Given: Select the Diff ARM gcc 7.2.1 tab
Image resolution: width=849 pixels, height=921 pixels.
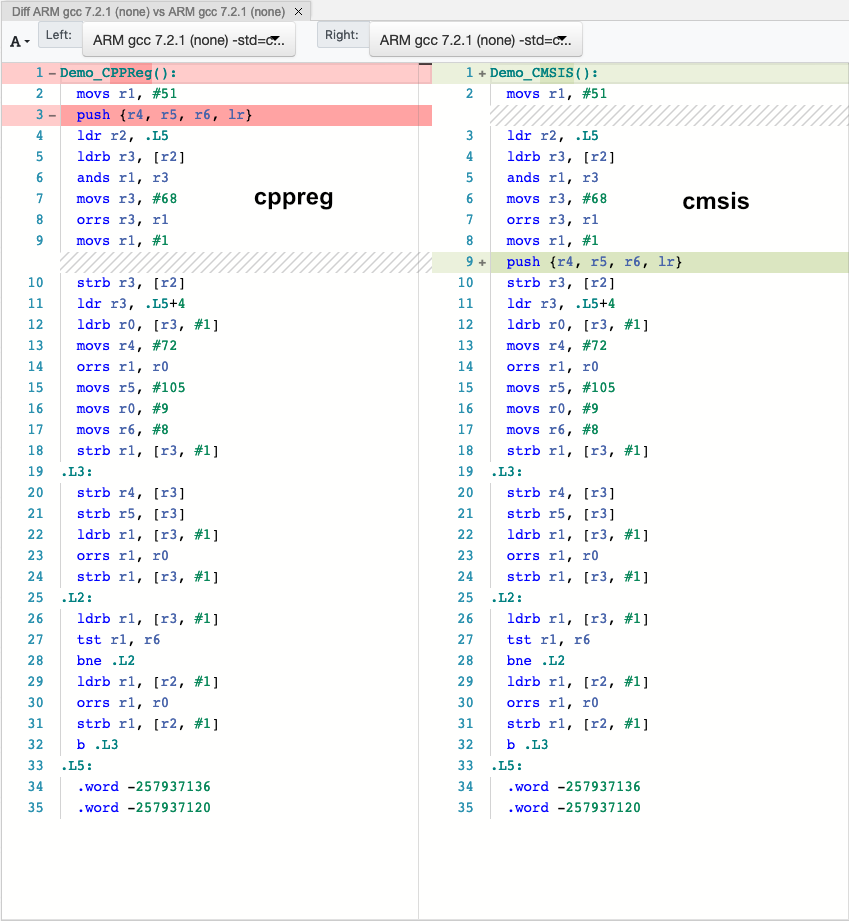Looking at the screenshot, I should pos(147,11).
